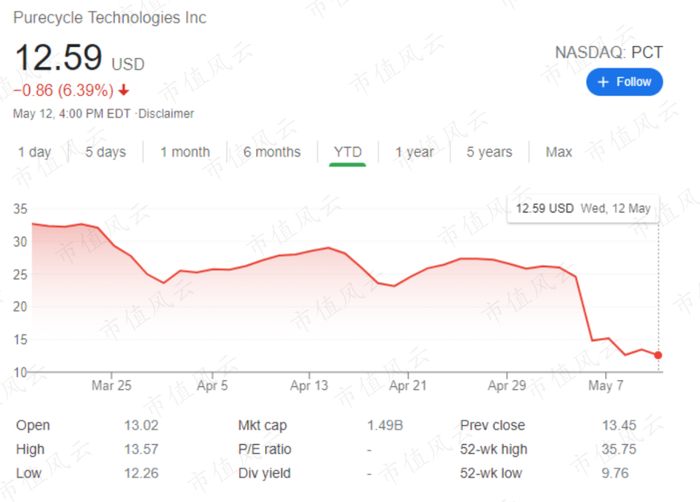Select the 1 month range tab
The height and width of the screenshot is (502, 700).
click(185, 152)
